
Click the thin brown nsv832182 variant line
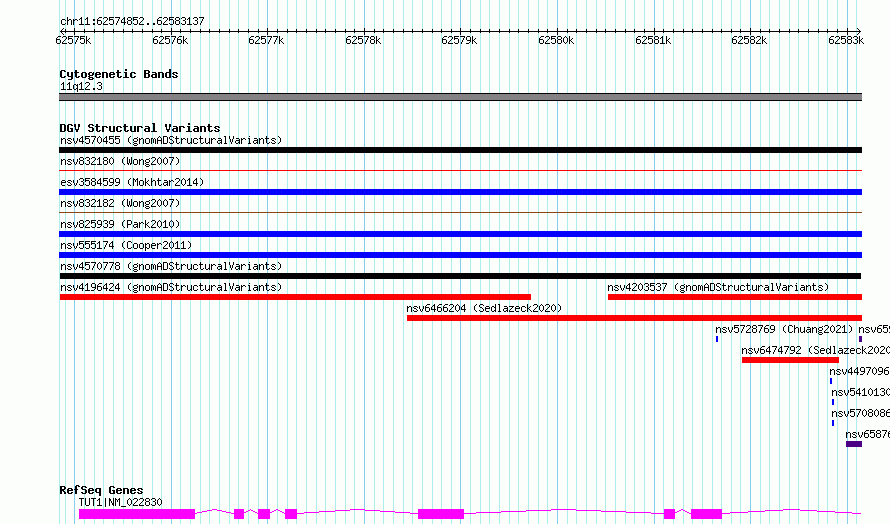[460, 212]
